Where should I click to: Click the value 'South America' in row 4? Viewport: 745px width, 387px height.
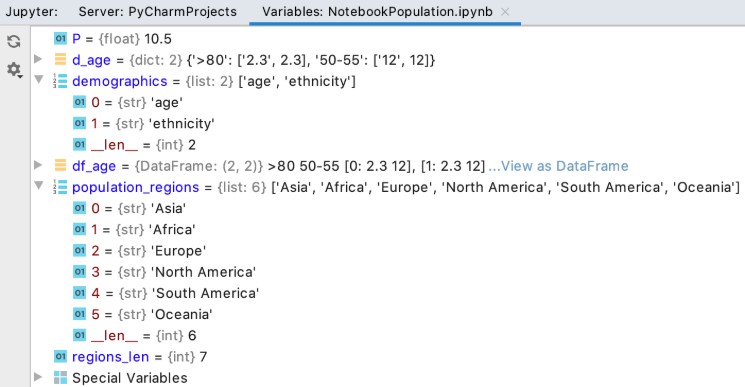205,293
